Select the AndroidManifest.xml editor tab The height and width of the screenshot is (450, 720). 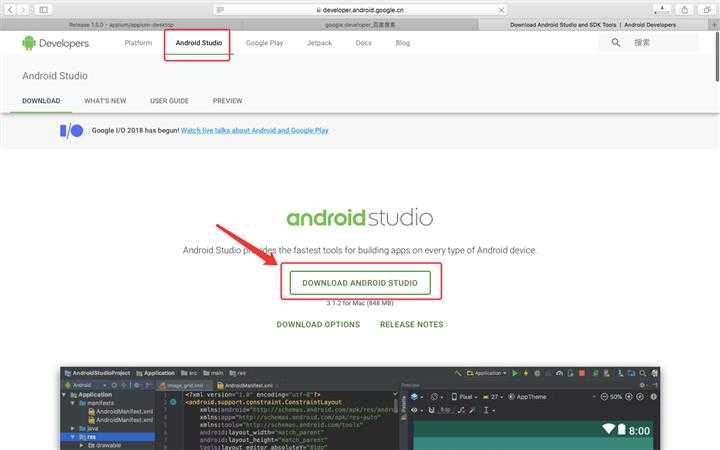(245, 385)
